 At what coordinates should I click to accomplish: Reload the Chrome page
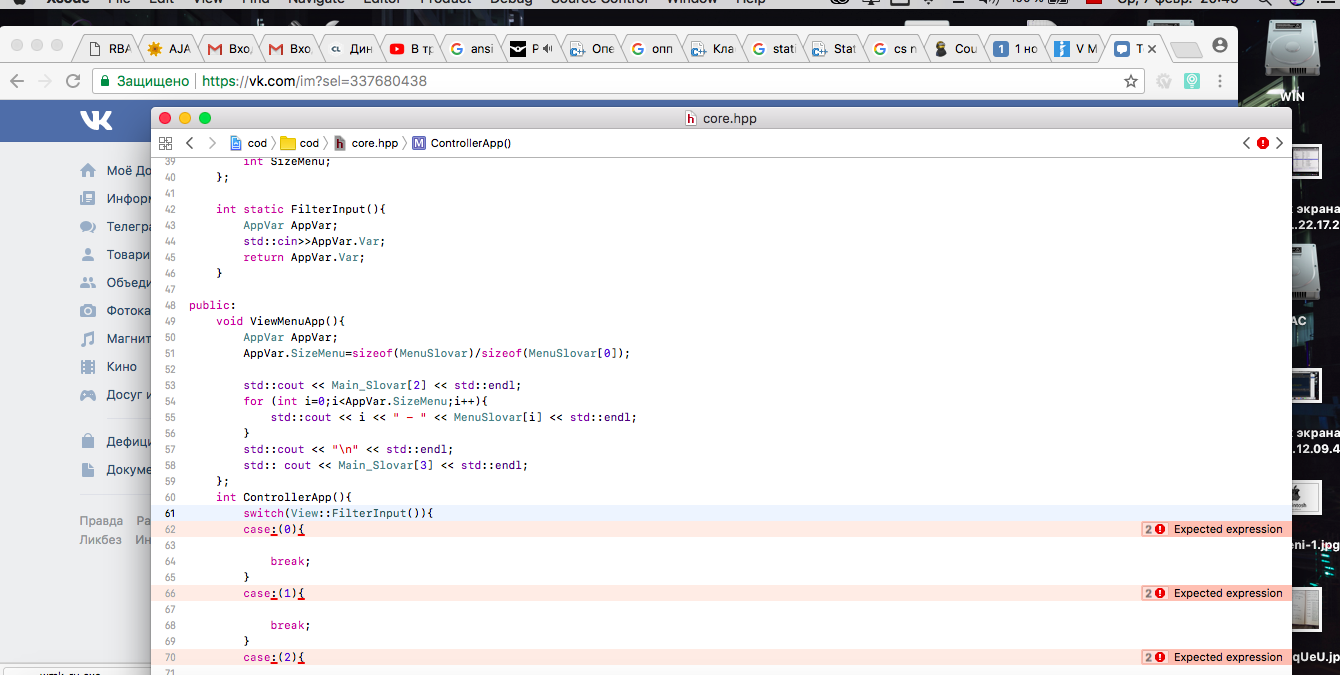point(73,81)
